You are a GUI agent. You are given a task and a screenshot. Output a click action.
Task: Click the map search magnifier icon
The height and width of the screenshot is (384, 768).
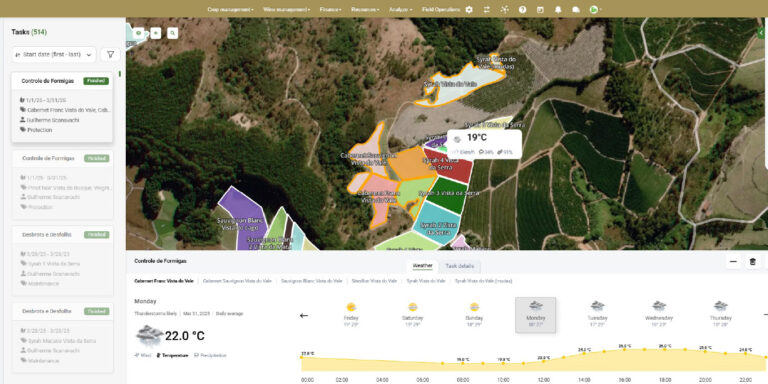(x=172, y=33)
